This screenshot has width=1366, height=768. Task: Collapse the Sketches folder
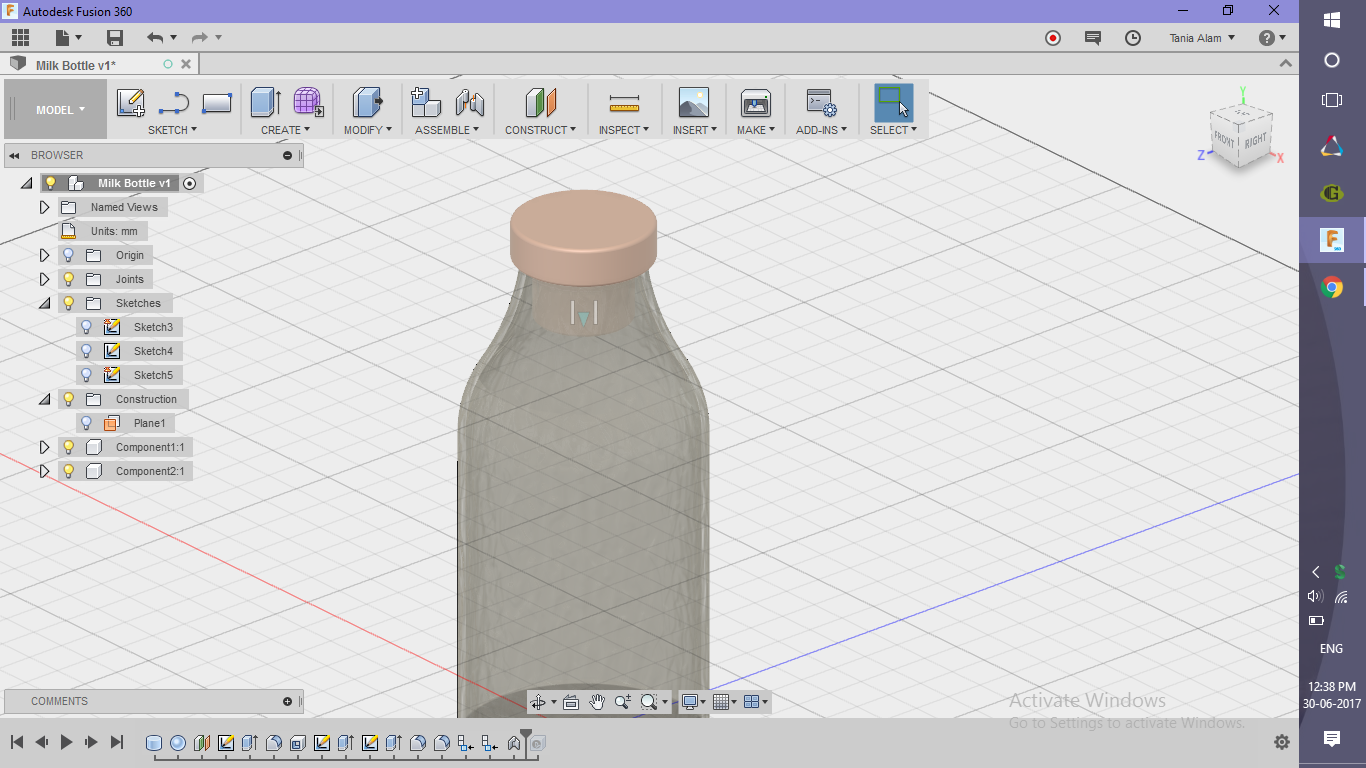(x=44, y=303)
